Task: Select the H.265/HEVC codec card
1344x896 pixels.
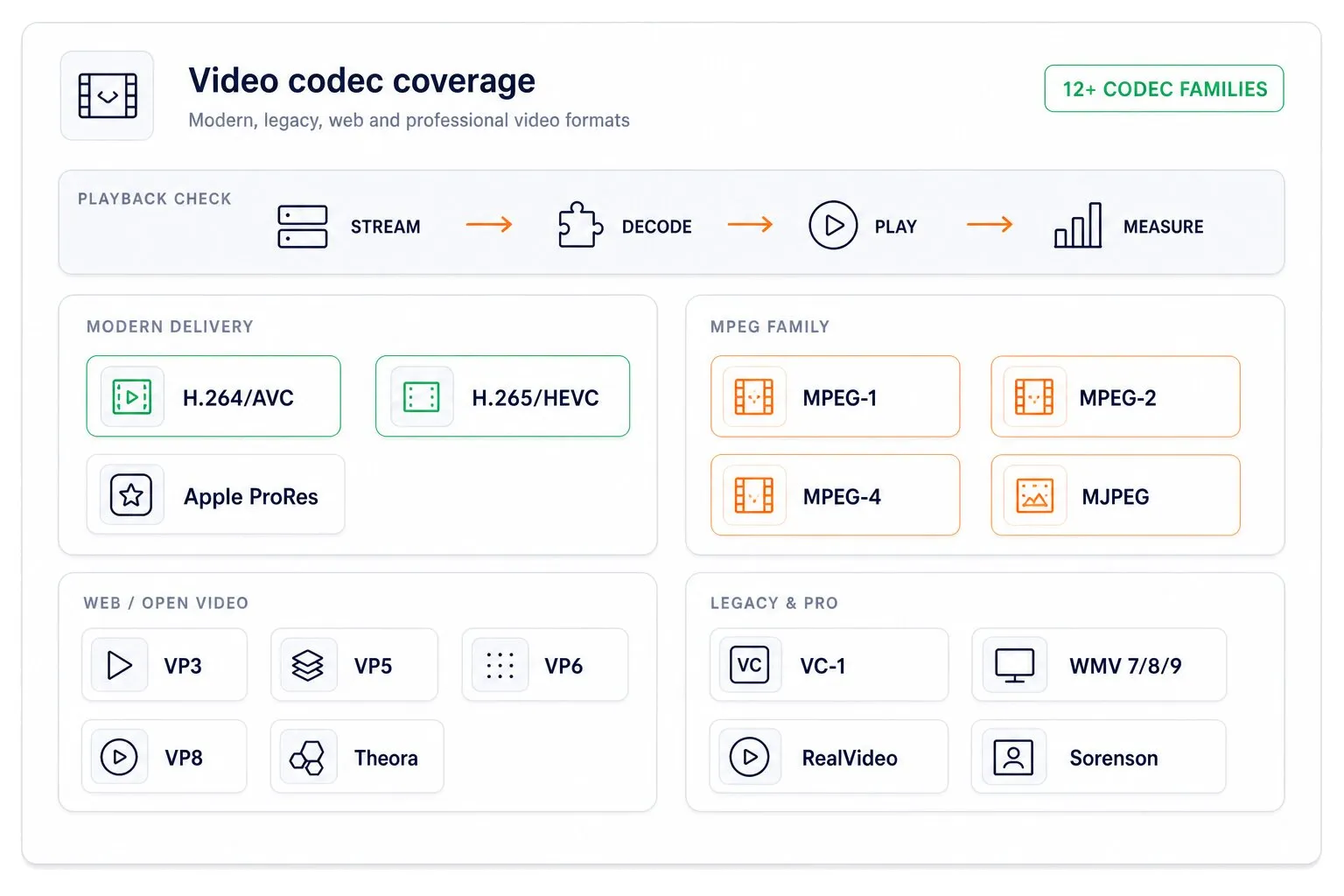Action: (x=502, y=396)
